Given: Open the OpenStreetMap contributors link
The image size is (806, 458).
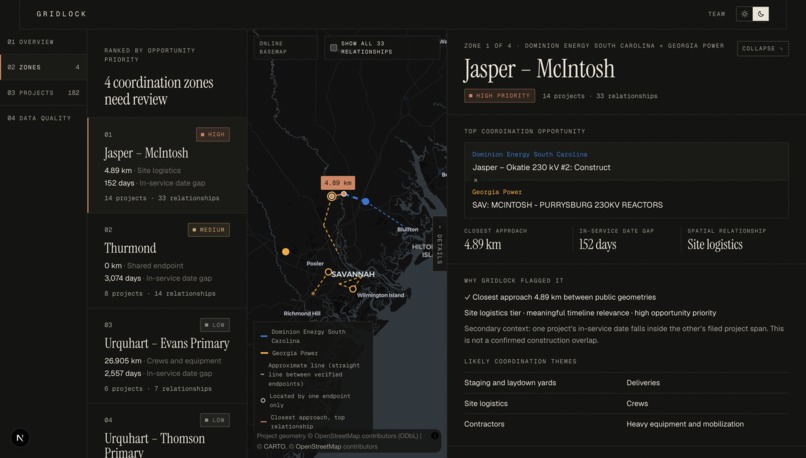Looking at the screenshot, I should [318, 446].
